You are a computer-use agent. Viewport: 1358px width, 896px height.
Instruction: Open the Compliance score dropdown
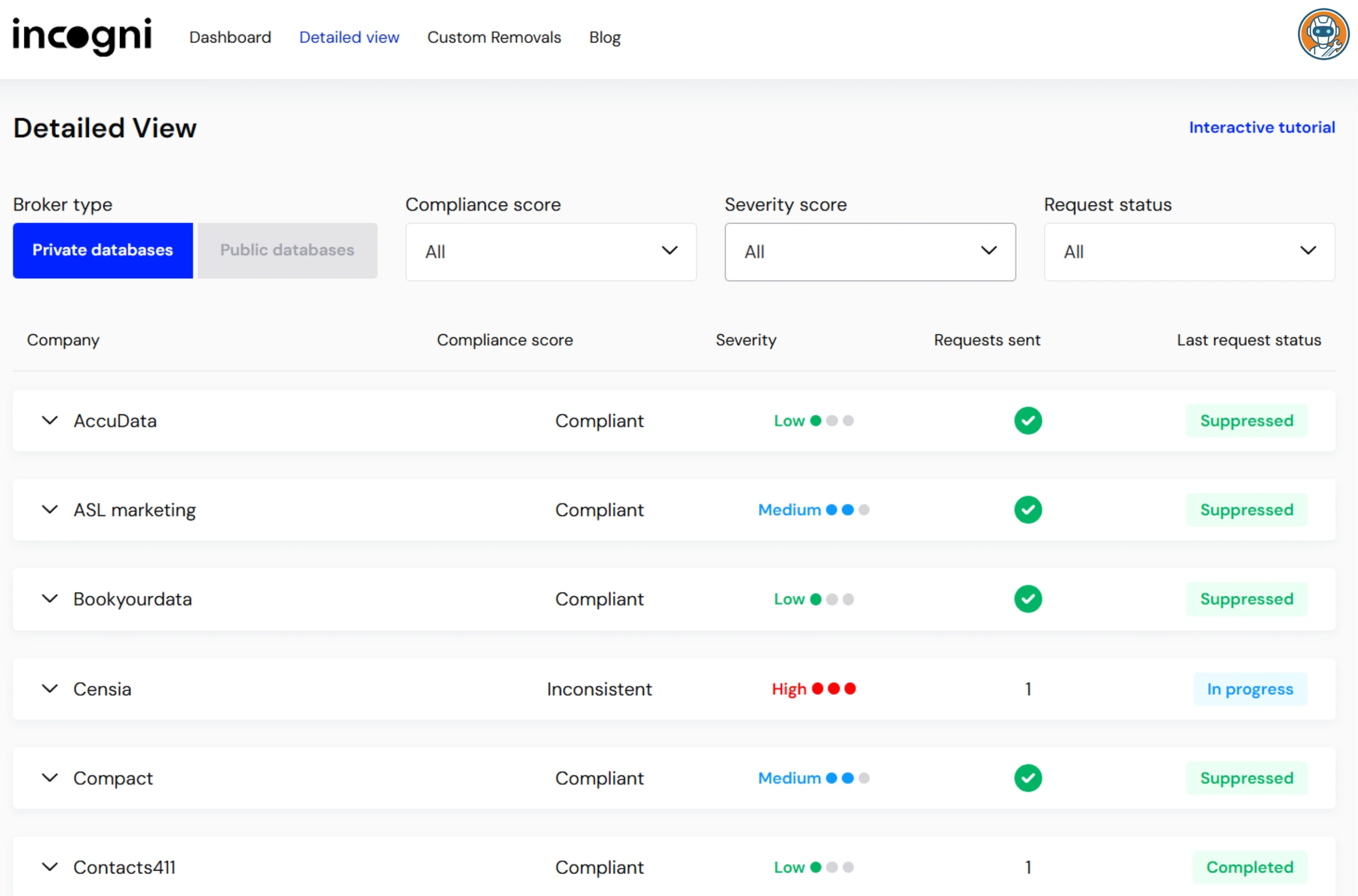(551, 251)
